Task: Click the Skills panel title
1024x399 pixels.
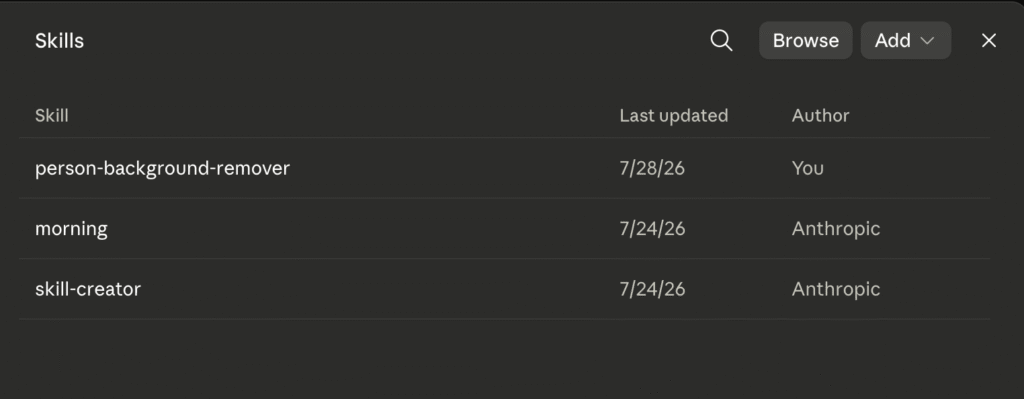Action: coord(59,40)
